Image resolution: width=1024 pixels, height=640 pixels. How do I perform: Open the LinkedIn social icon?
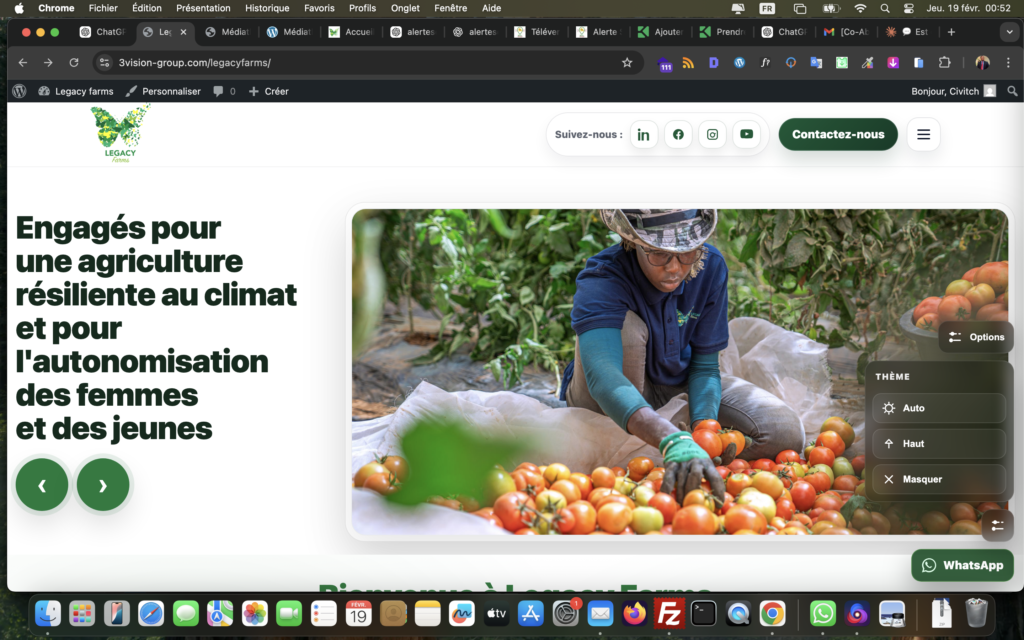point(644,134)
